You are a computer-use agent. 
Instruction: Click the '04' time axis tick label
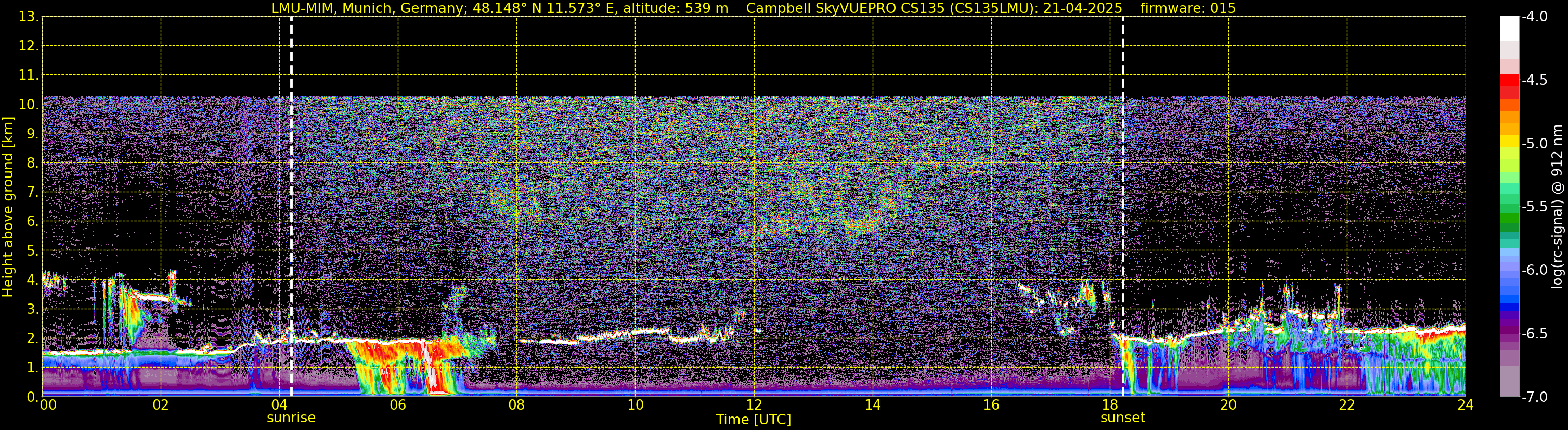point(279,405)
